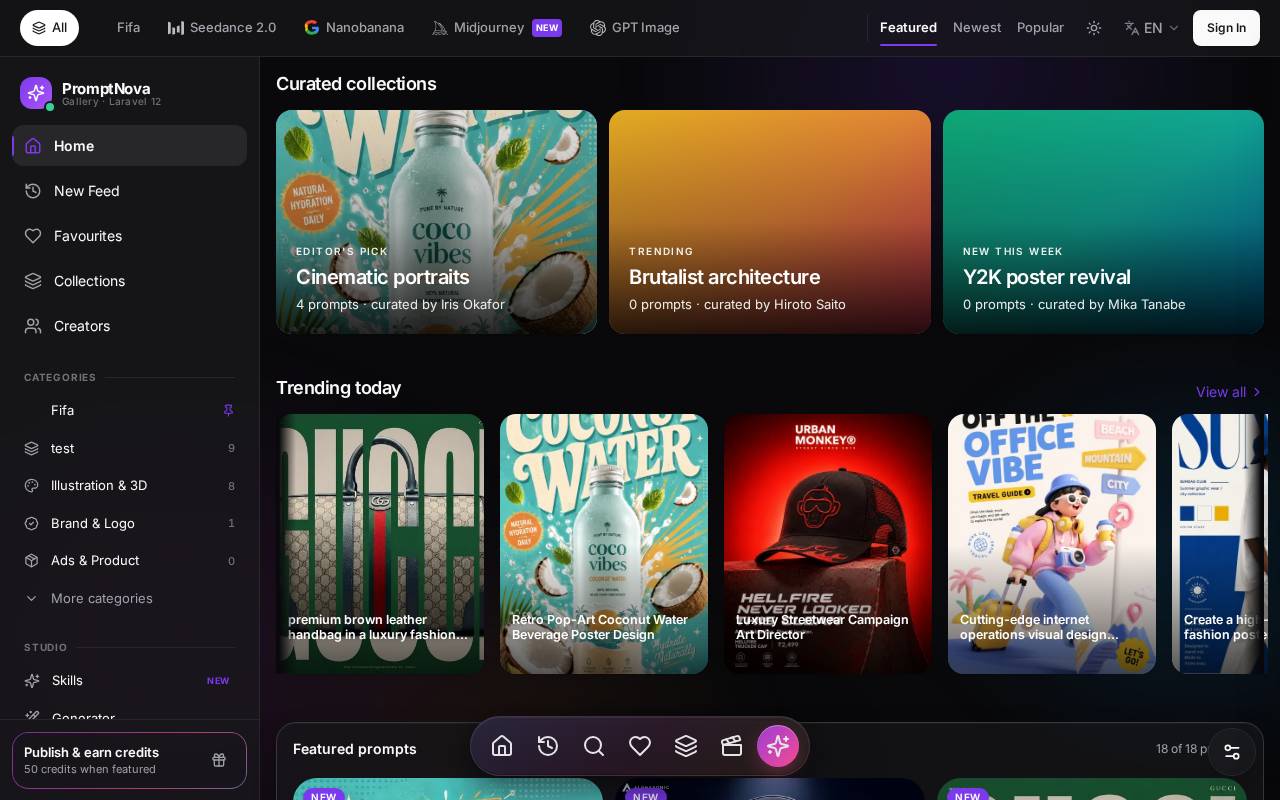Open Creators in the sidebar
This screenshot has height=800, width=1280.
point(130,326)
